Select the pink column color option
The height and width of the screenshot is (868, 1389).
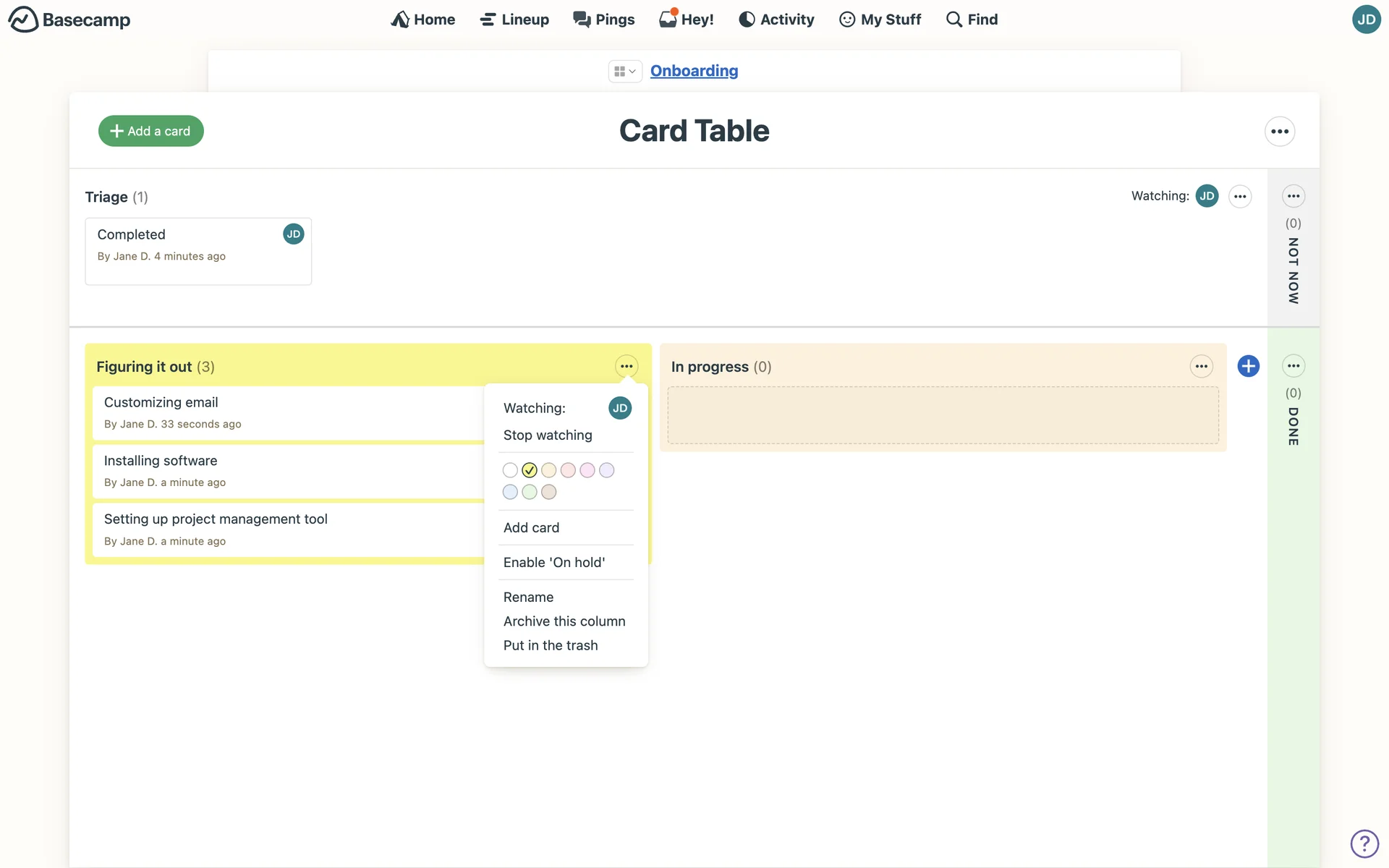click(x=587, y=470)
